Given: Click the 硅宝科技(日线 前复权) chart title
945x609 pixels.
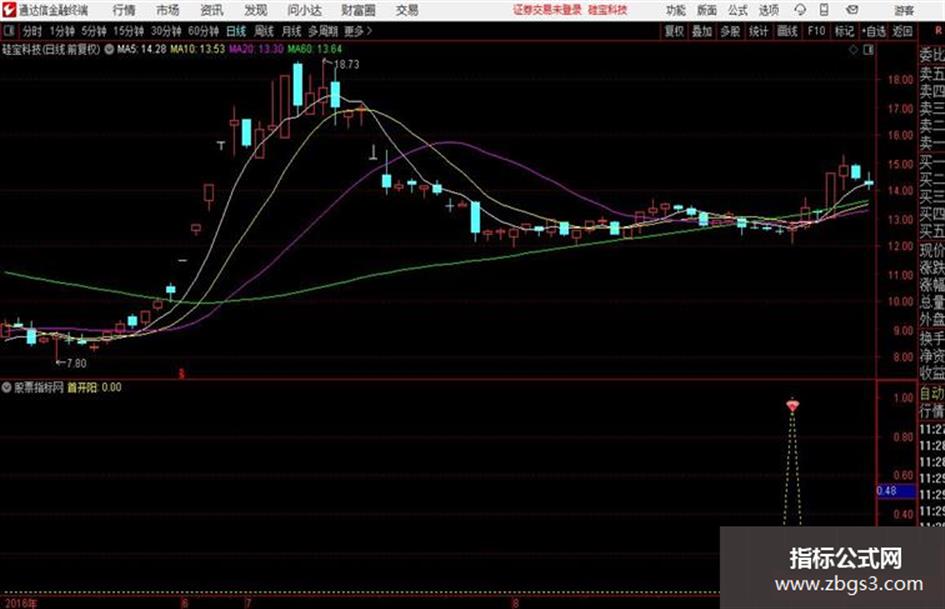Looking at the screenshot, I should pyautogui.click(x=51, y=49).
